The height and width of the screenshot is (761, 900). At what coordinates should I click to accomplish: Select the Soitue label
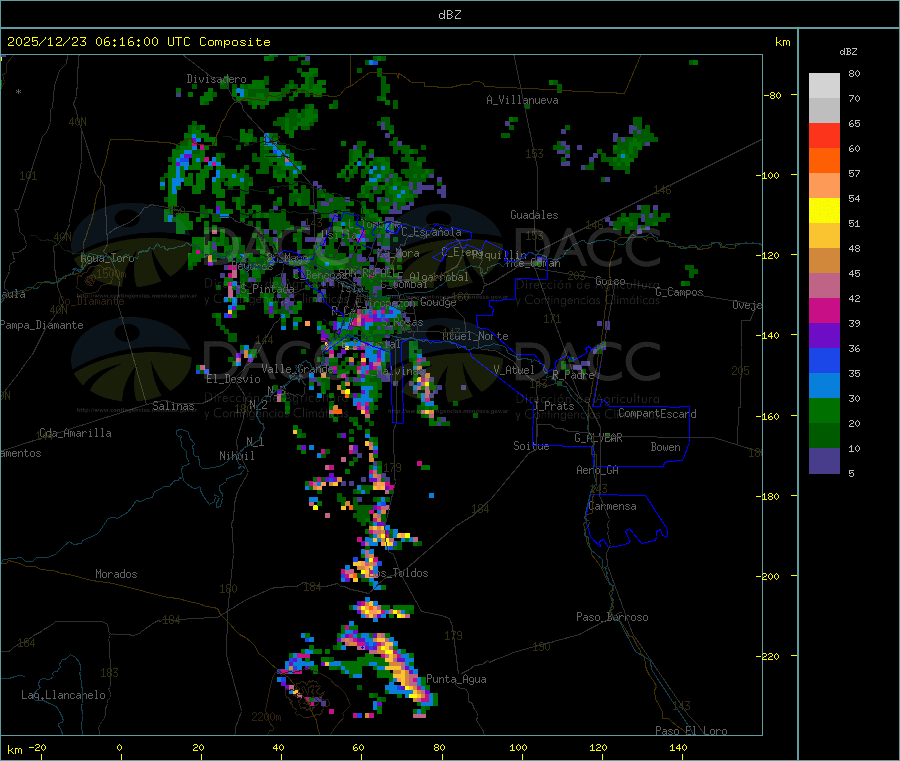(532, 446)
